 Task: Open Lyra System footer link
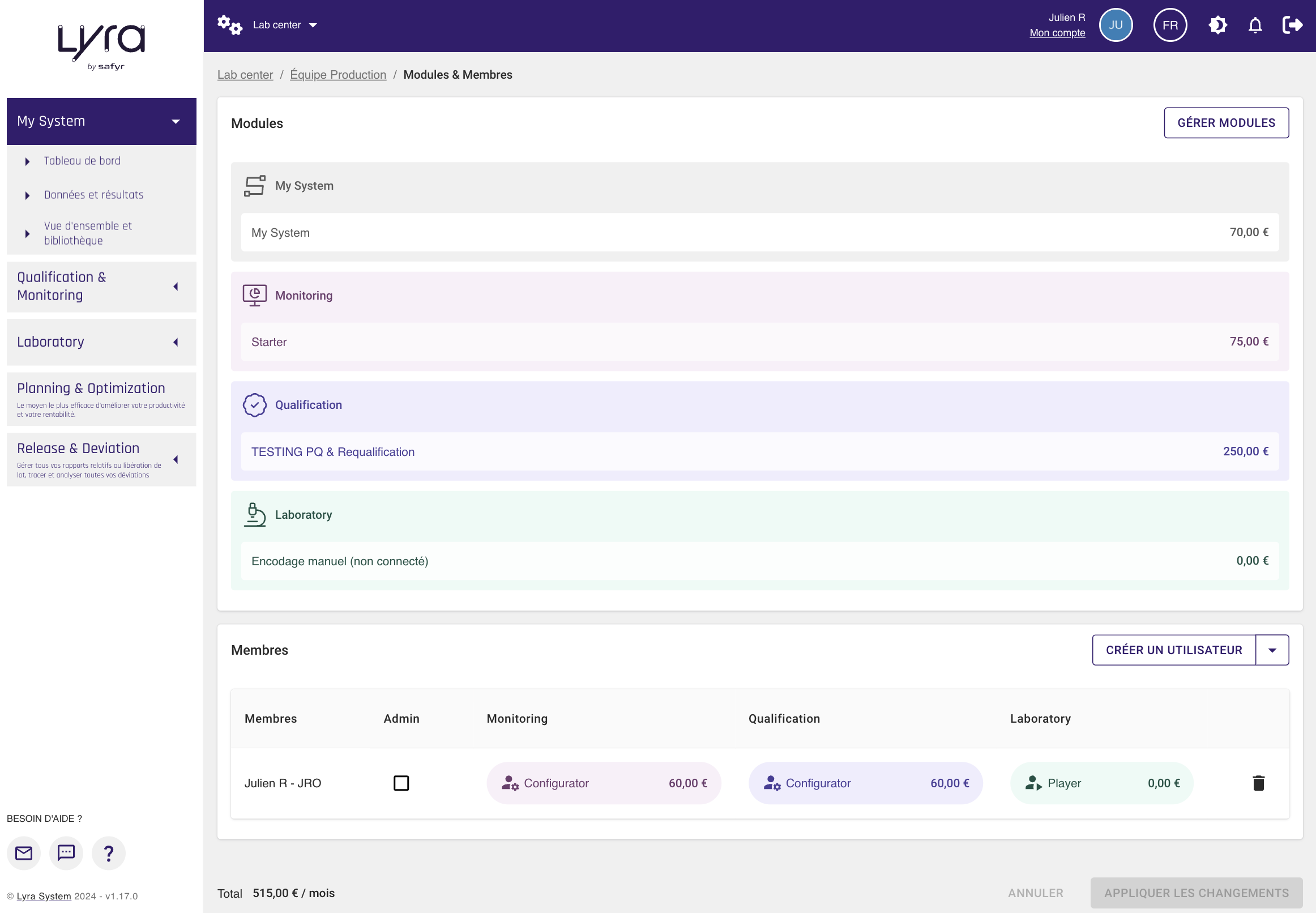point(44,897)
